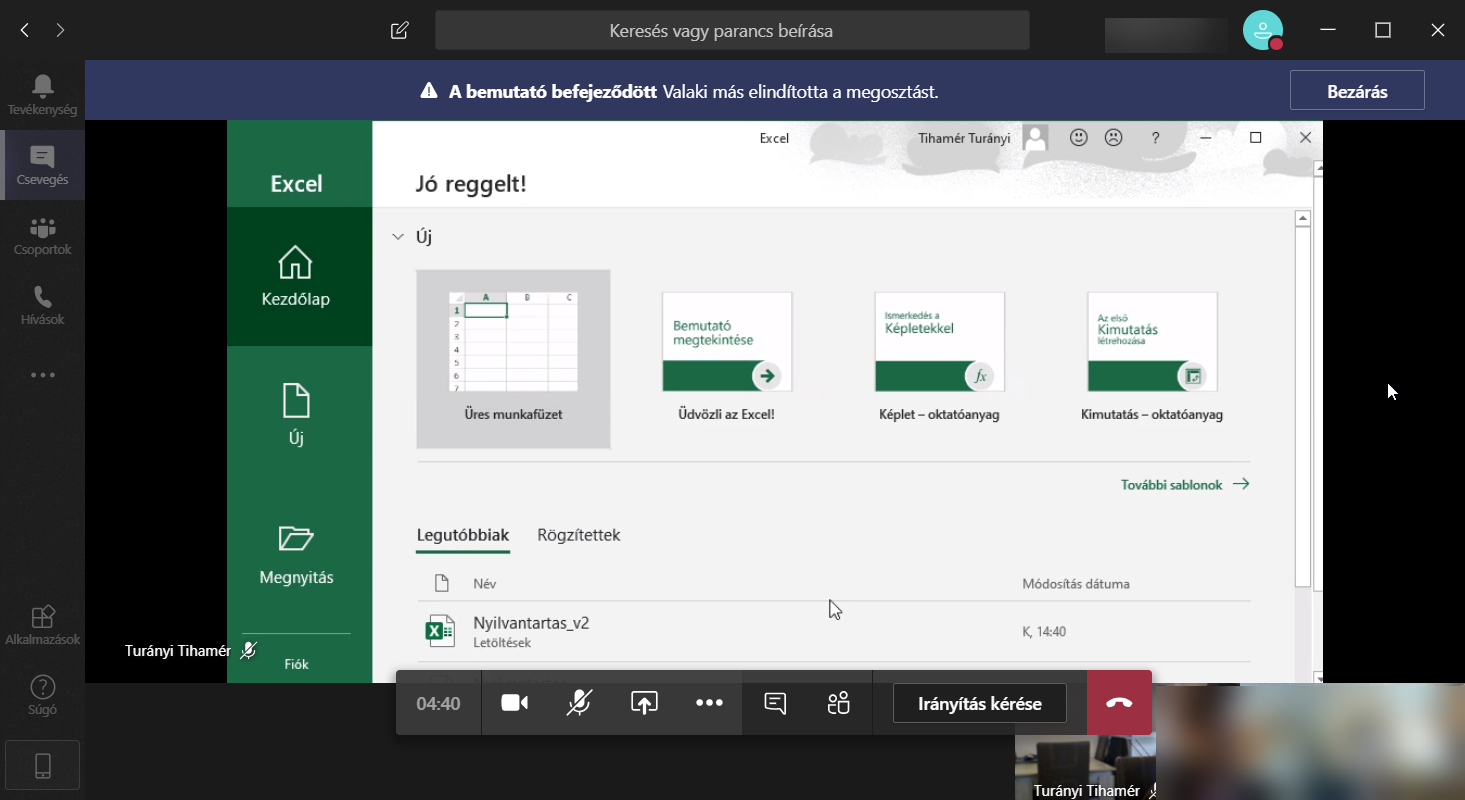Show the meeting conversation chat icon
This screenshot has width=1465, height=800.
775,703
